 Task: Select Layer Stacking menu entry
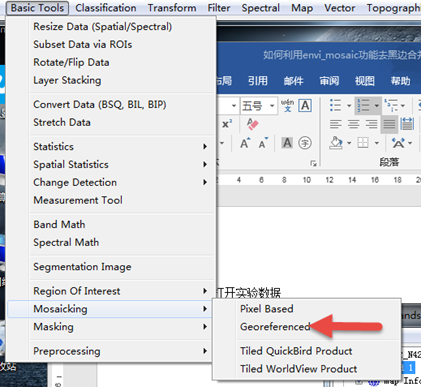coord(67,80)
